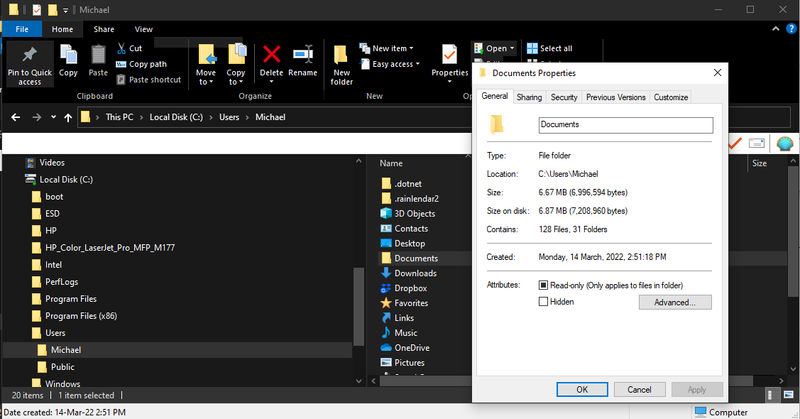Switch to the Security tab
The height and width of the screenshot is (419, 800).
coord(564,97)
